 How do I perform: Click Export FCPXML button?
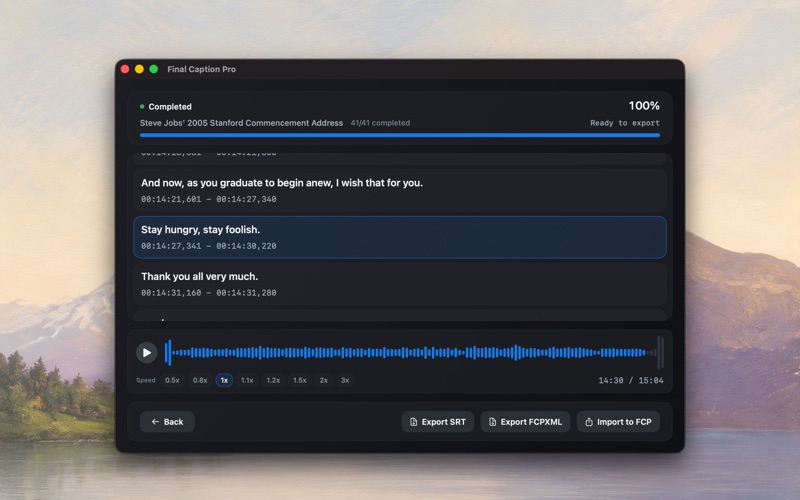point(526,422)
